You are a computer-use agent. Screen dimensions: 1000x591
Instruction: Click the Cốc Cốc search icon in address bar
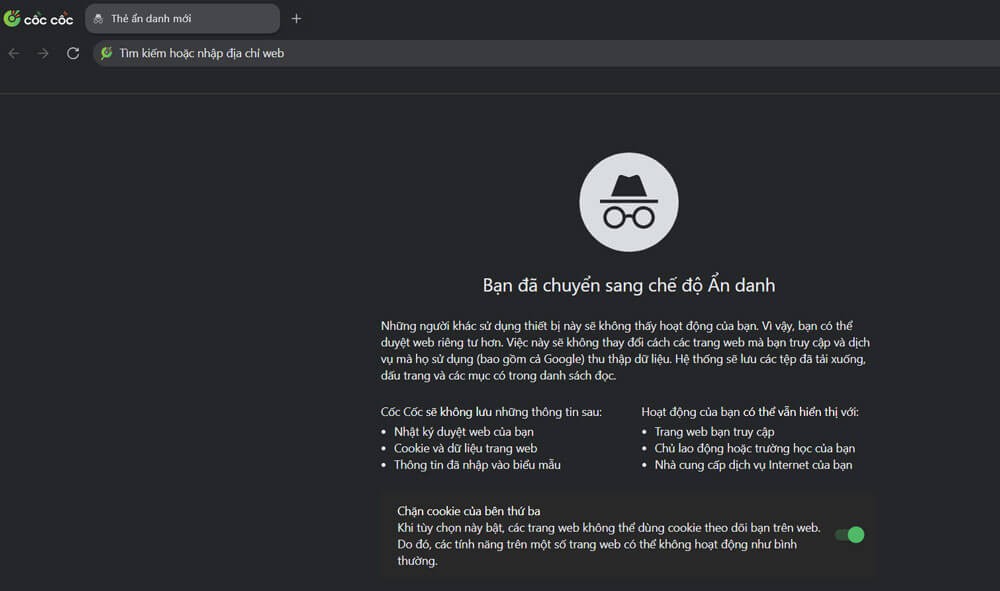(x=106, y=53)
